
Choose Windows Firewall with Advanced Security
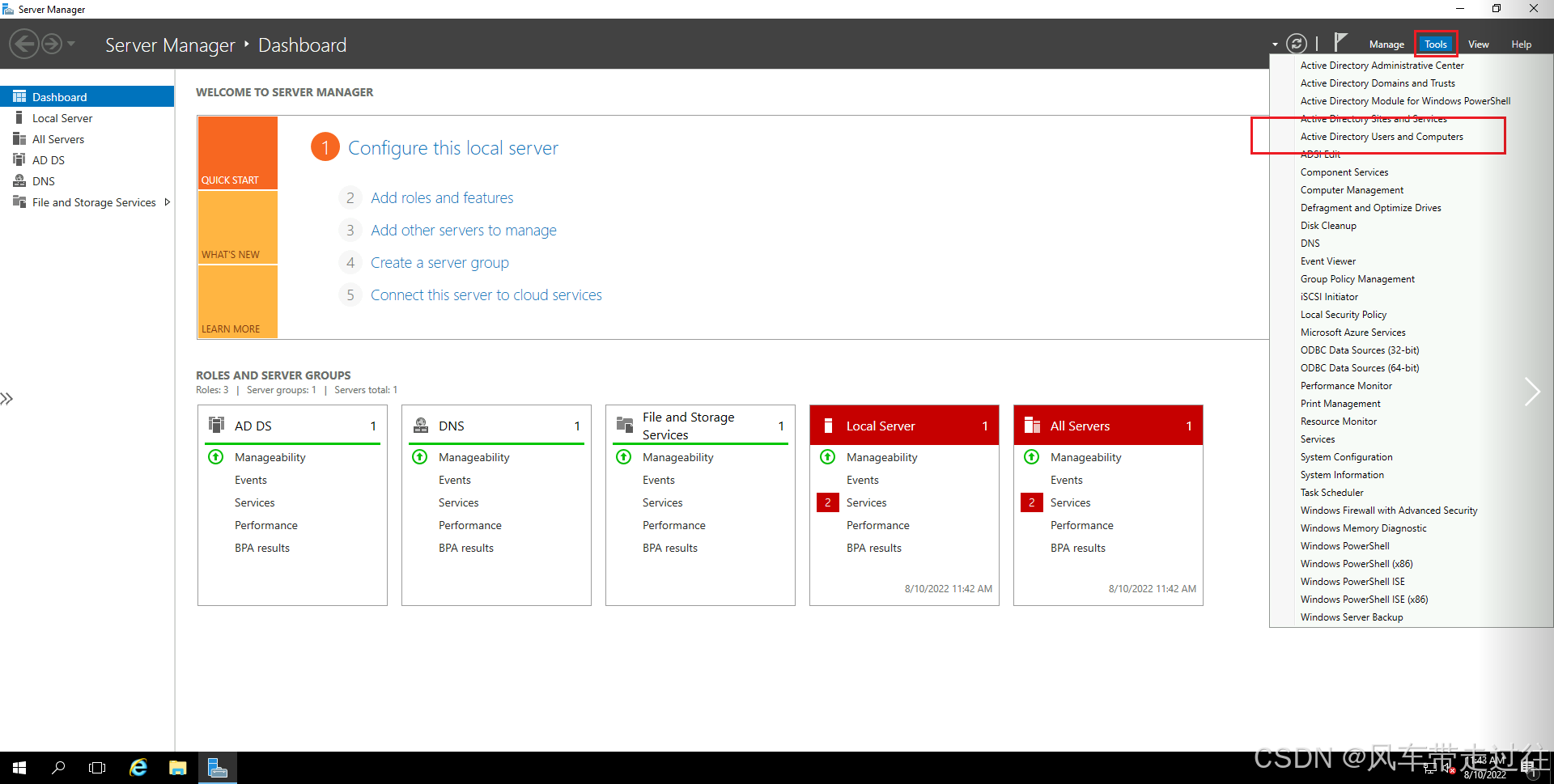(1389, 511)
